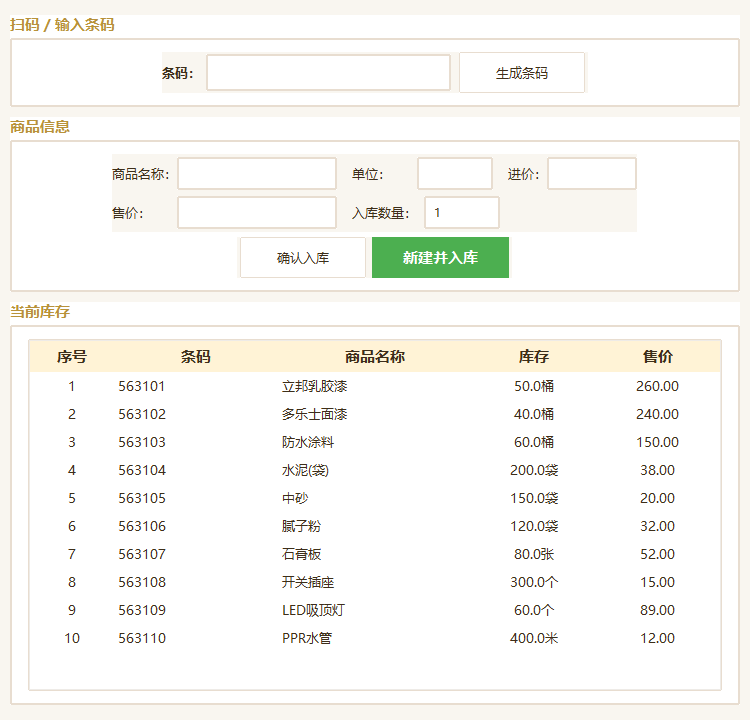
Task: Click price value 52.00
Action: tap(658, 554)
